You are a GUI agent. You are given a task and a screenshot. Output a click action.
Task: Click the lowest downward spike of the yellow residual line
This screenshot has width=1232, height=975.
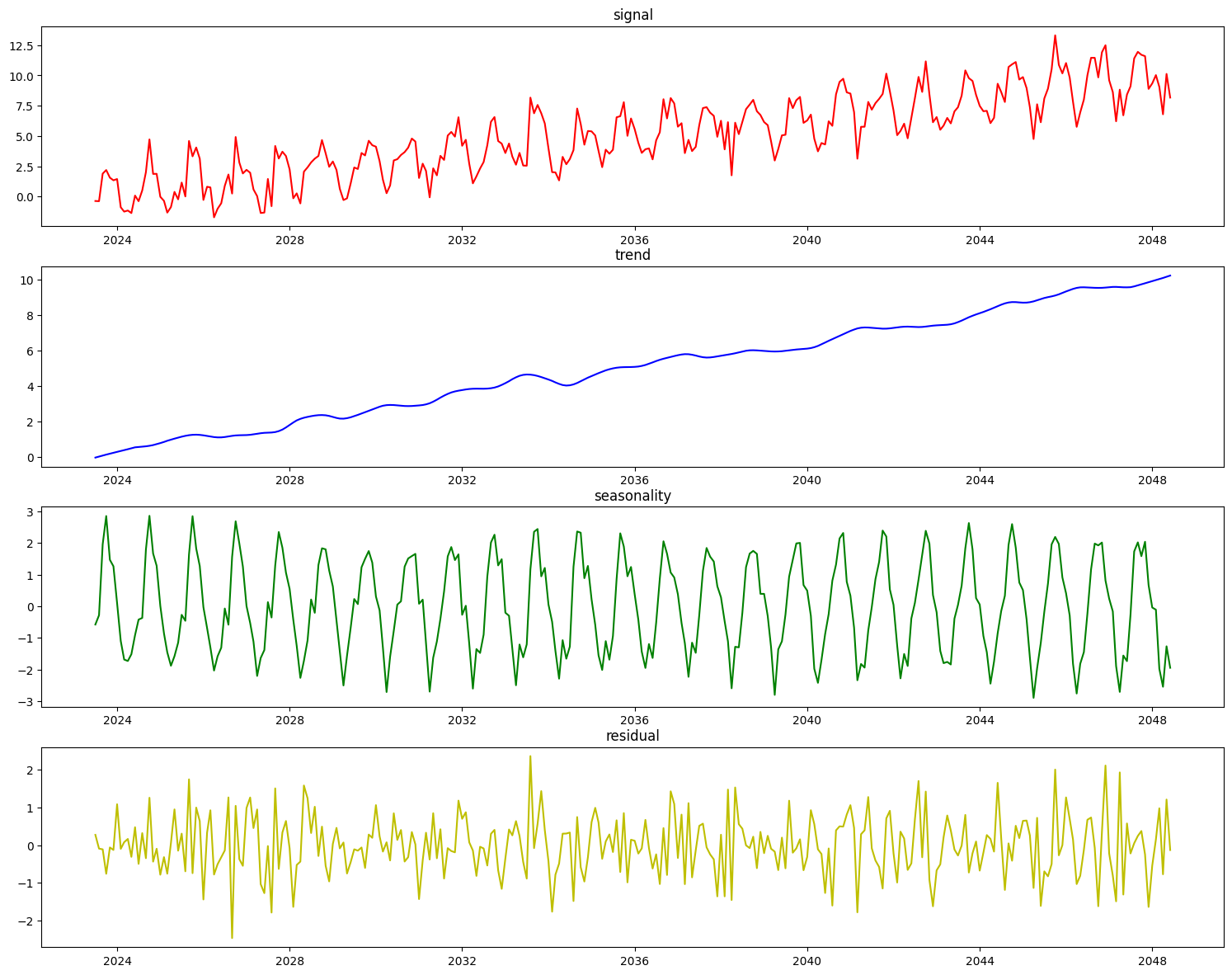[x=232, y=937]
